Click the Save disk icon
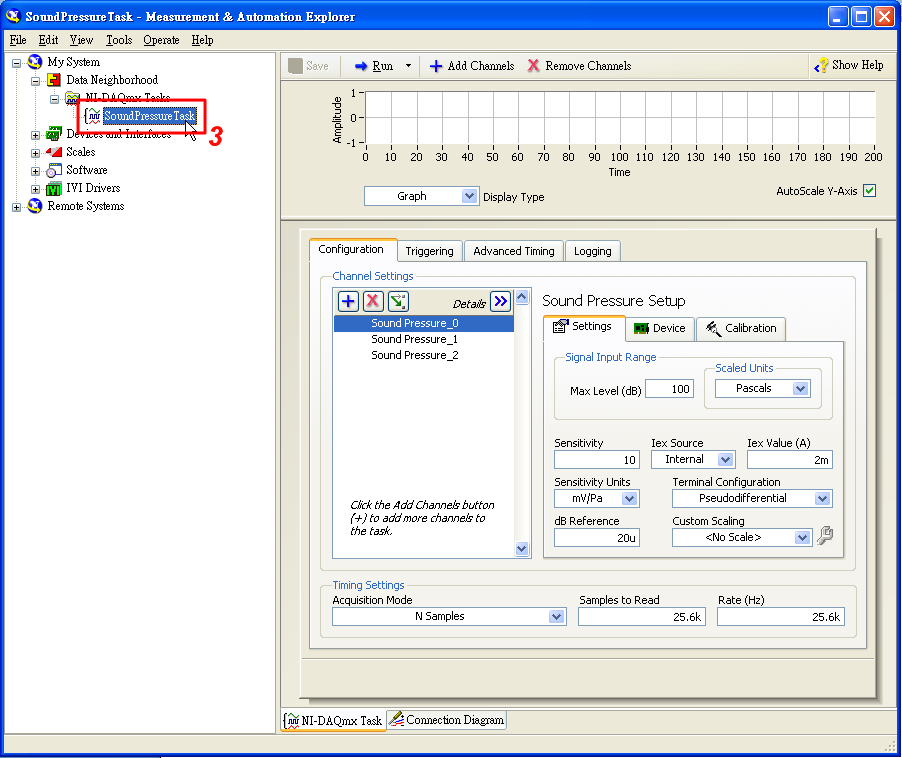 [x=296, y=66]
